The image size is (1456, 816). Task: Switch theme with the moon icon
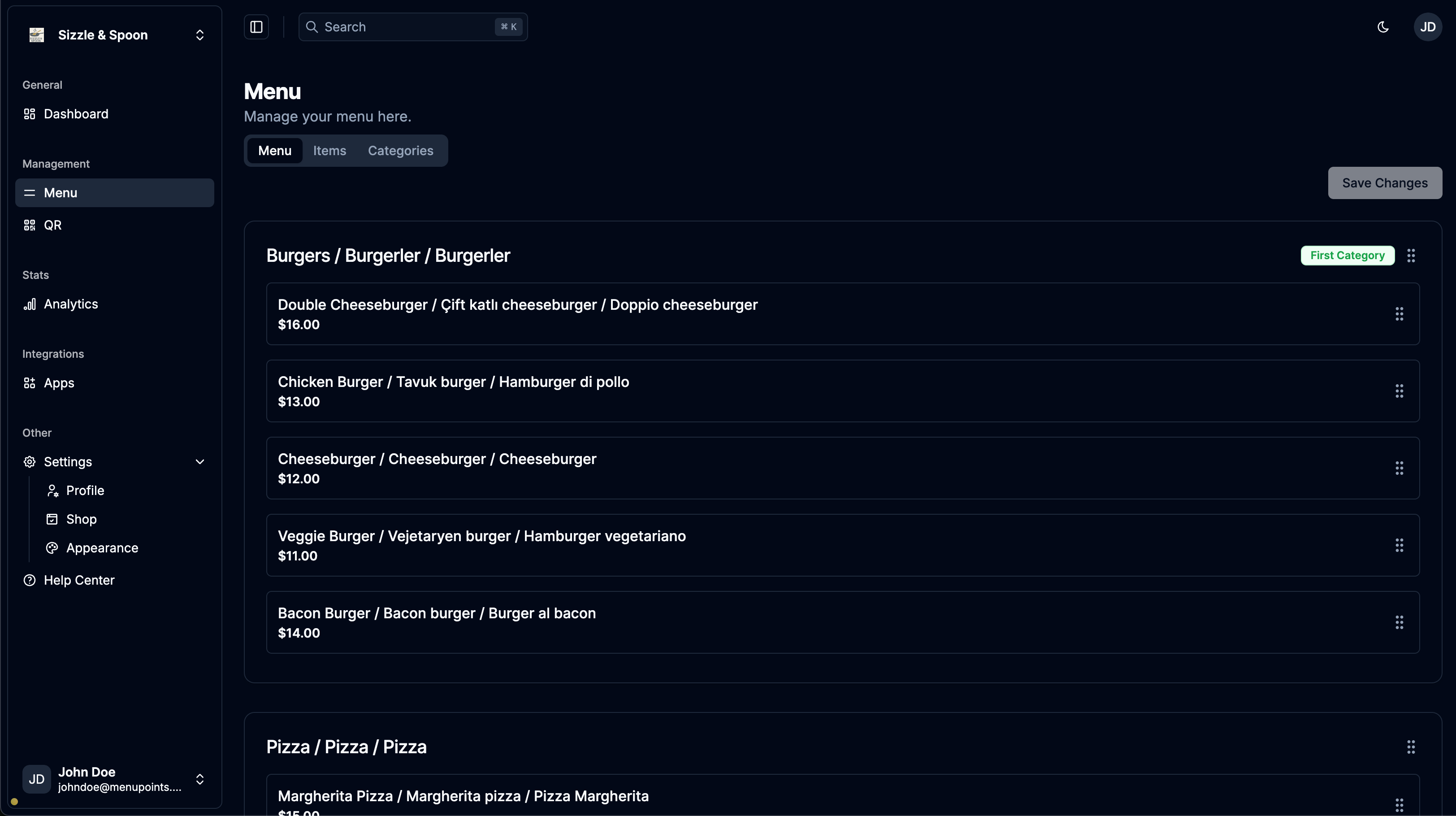click(1382, 26)
